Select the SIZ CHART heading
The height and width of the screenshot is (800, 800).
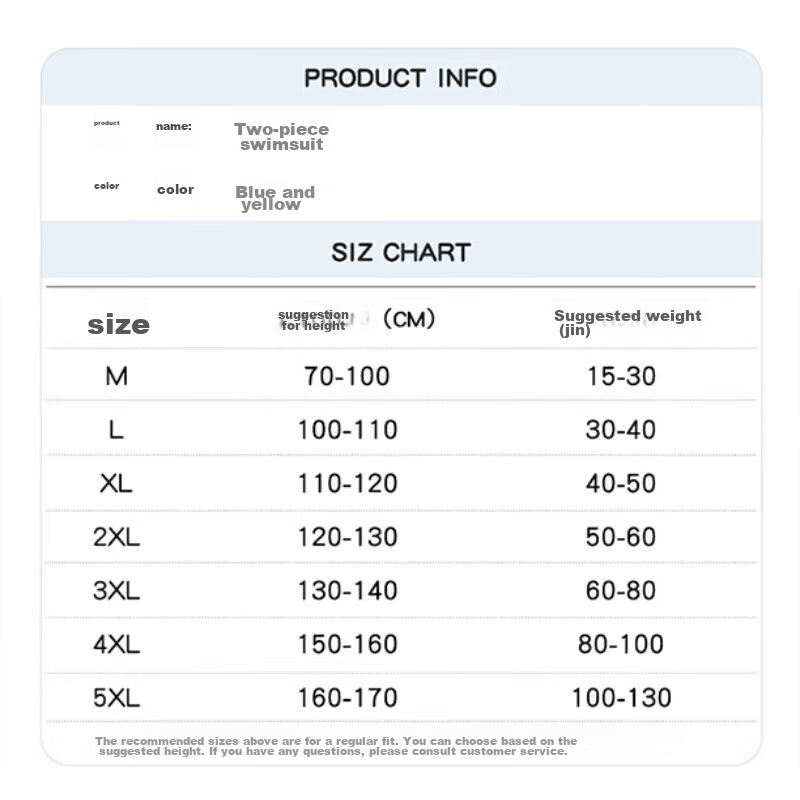click(x=401, y=252)
